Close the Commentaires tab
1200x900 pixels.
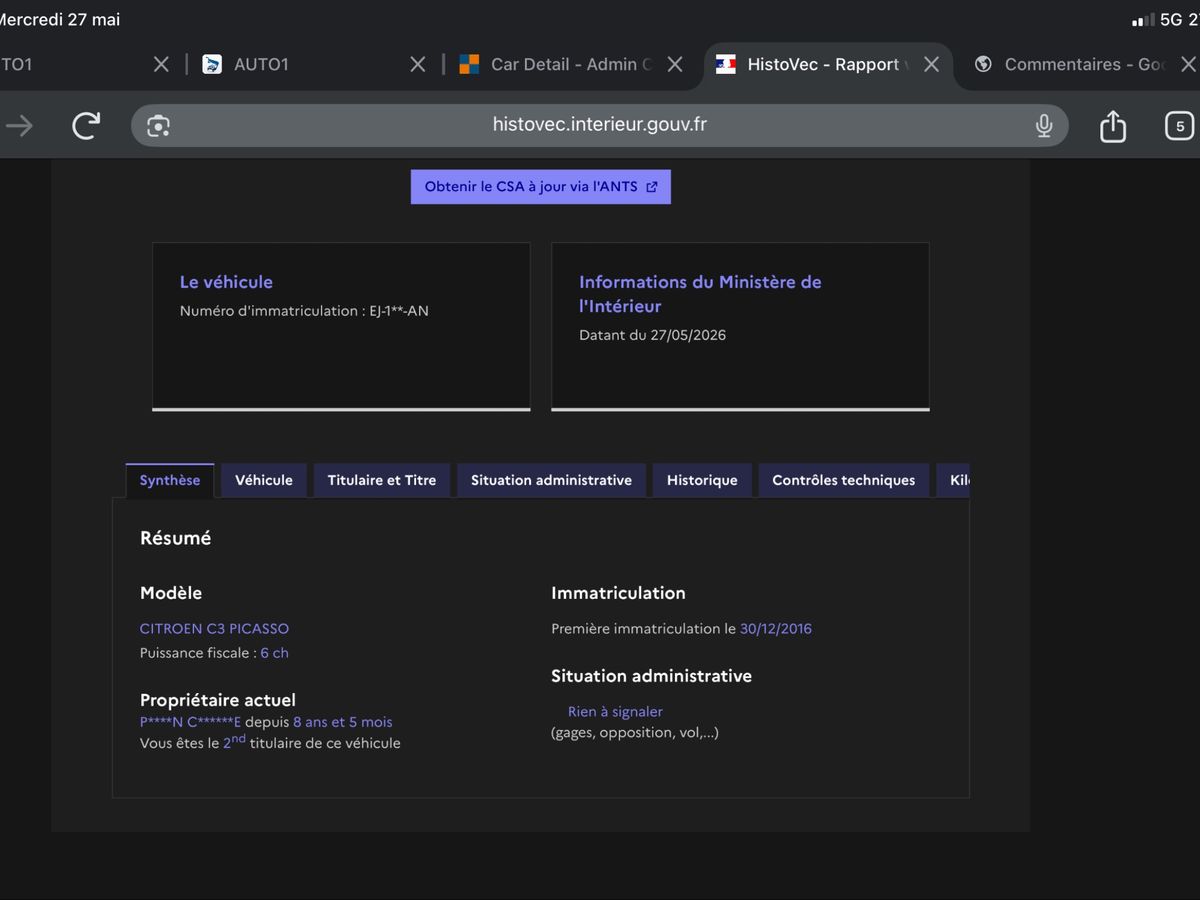tap(1188, 64)
